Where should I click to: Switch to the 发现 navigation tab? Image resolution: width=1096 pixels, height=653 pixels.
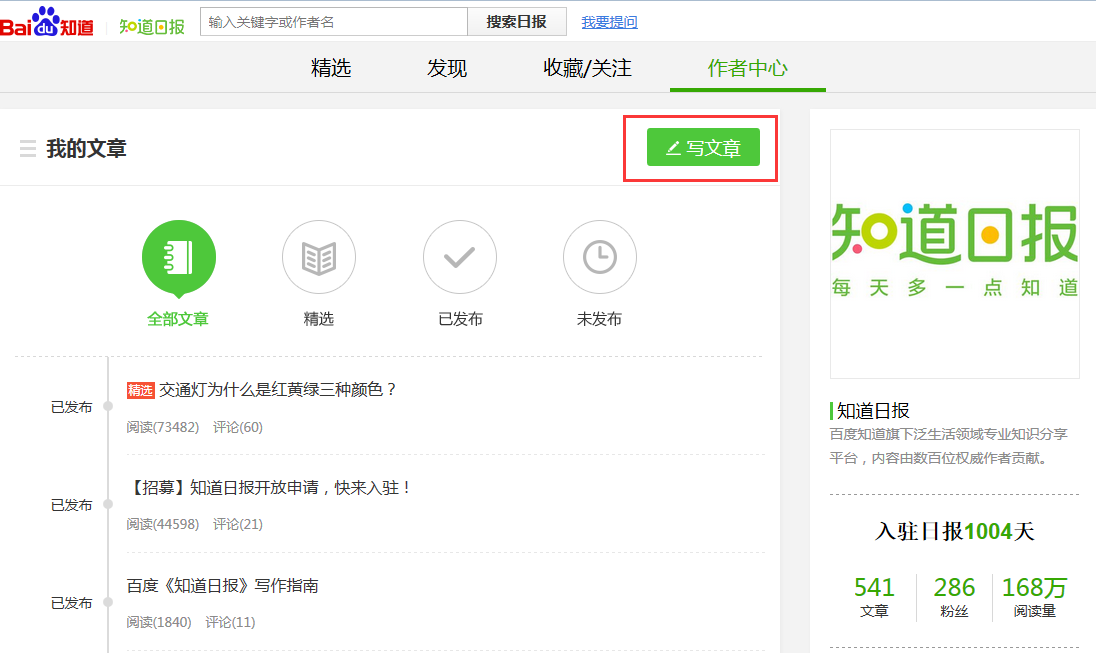pyautogui.click(x=447, y=68)
